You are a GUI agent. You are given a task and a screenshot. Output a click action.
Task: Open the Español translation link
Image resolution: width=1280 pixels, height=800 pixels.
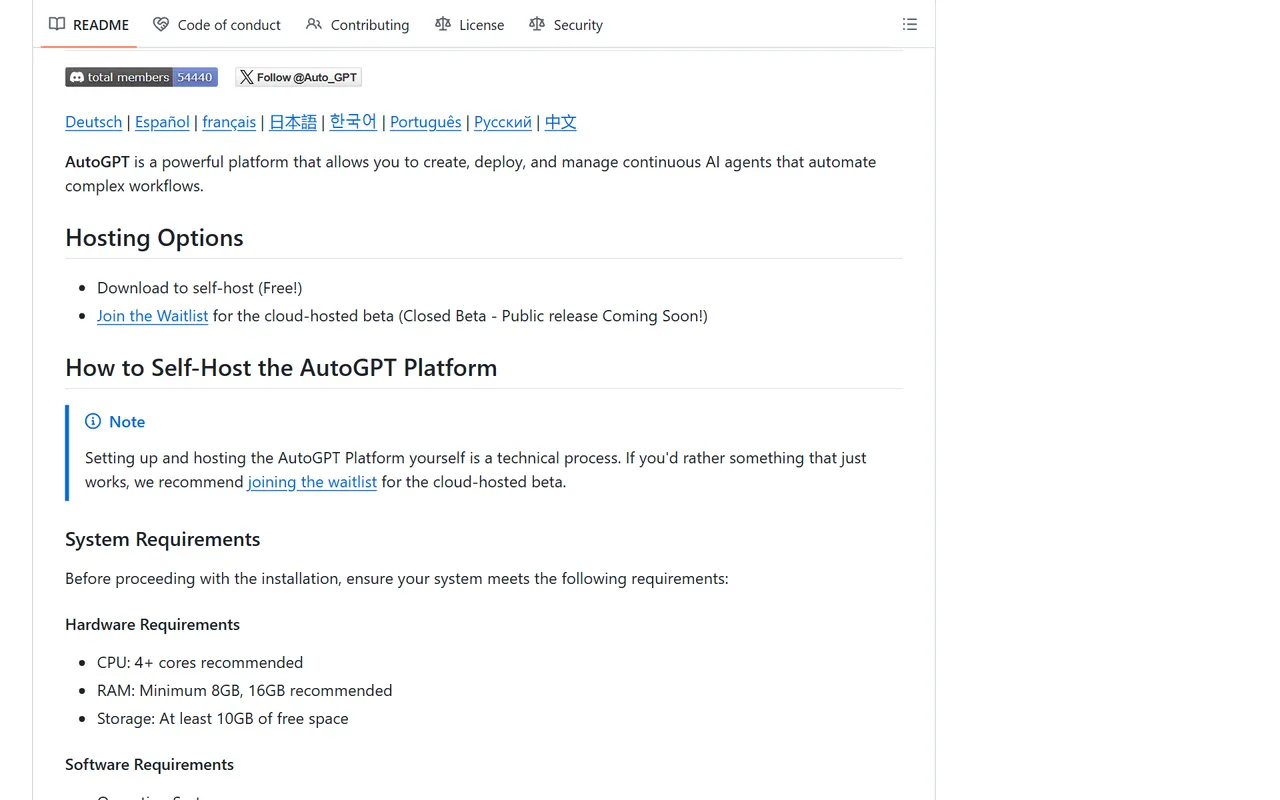coord(162,122)
